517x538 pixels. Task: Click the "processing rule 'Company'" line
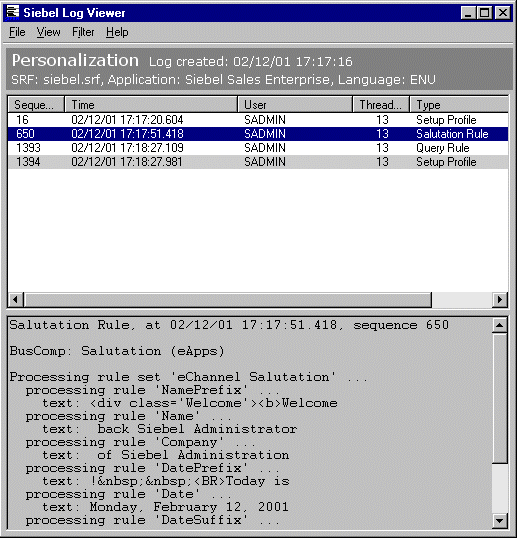click(141, 442)
